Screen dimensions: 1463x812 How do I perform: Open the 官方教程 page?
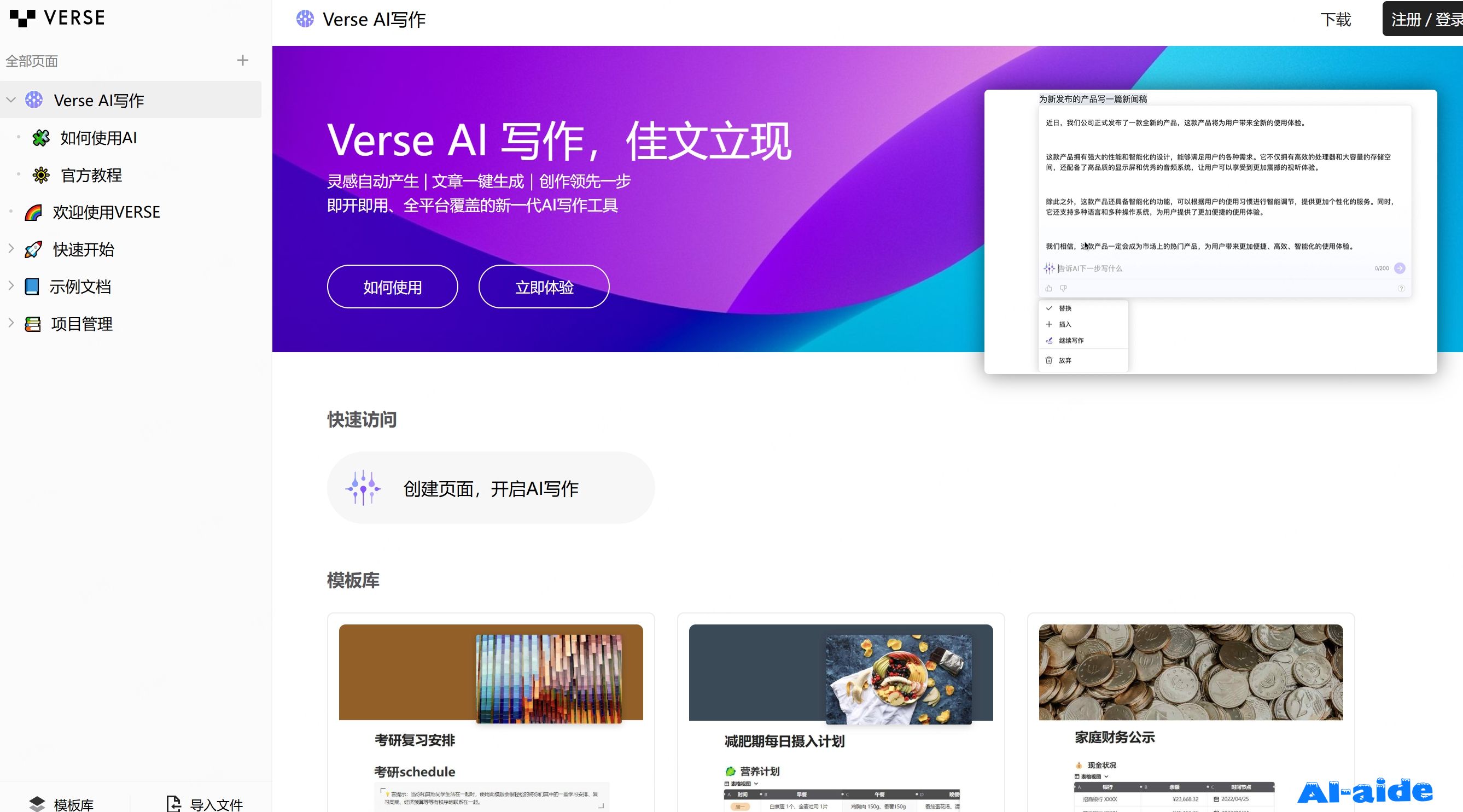(91, 176)
